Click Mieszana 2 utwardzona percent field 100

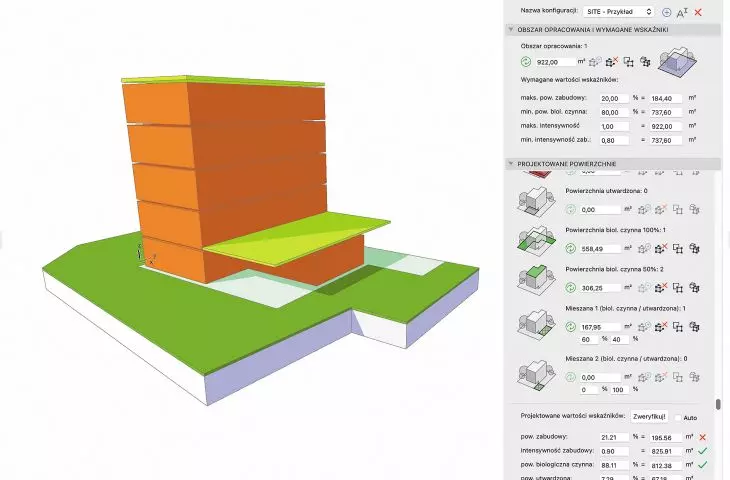coord(620,390)
